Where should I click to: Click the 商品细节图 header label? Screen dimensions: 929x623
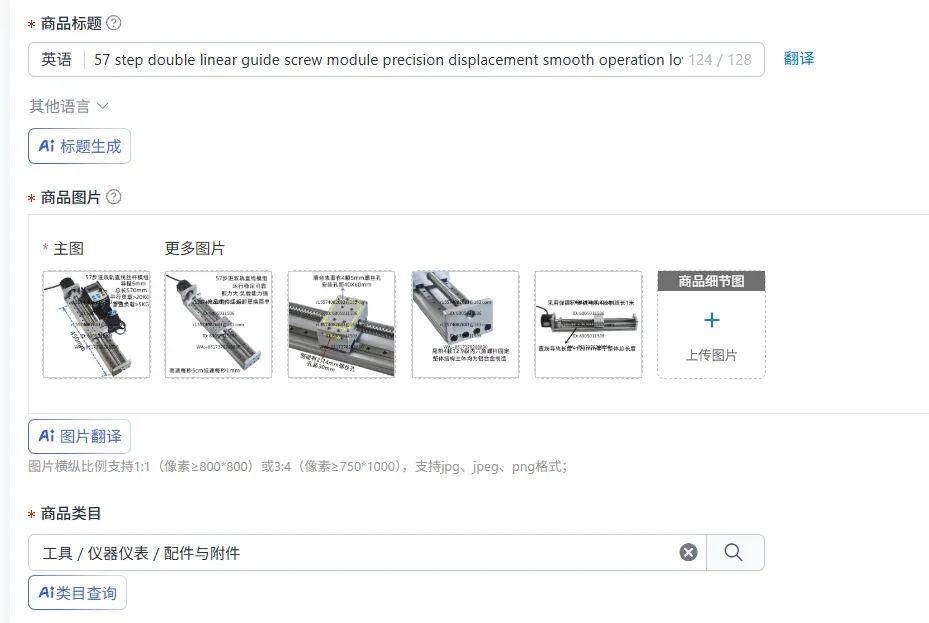pos(712,281)
